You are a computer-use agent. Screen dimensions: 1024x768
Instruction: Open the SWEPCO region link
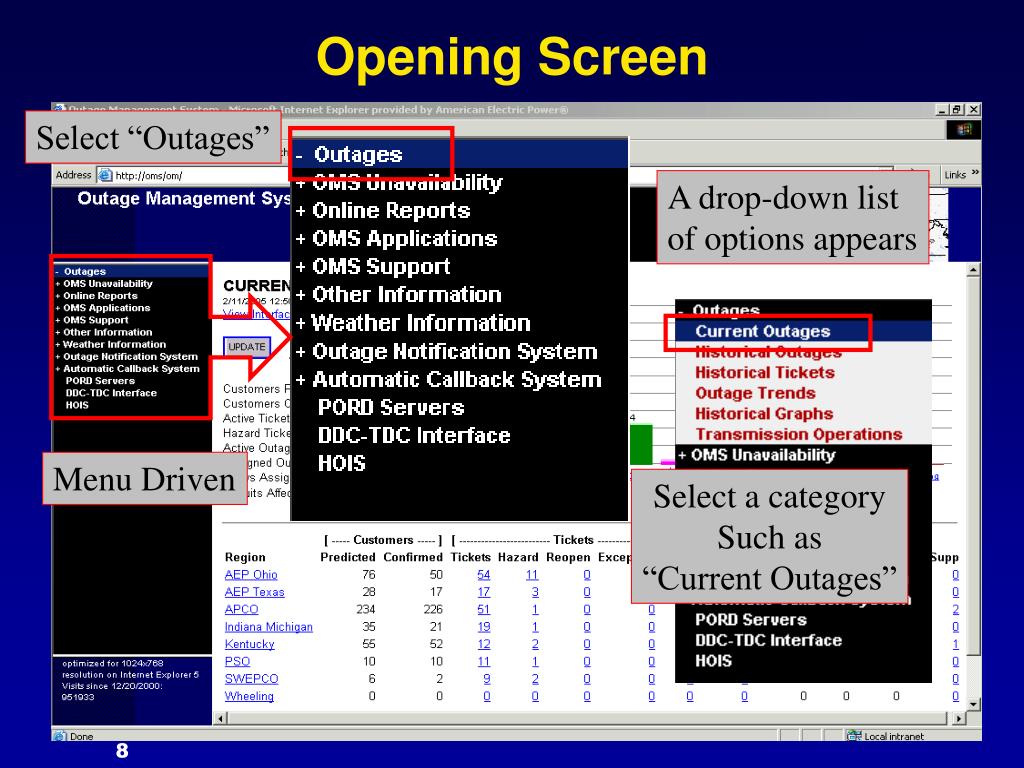[x=251, y=679]
